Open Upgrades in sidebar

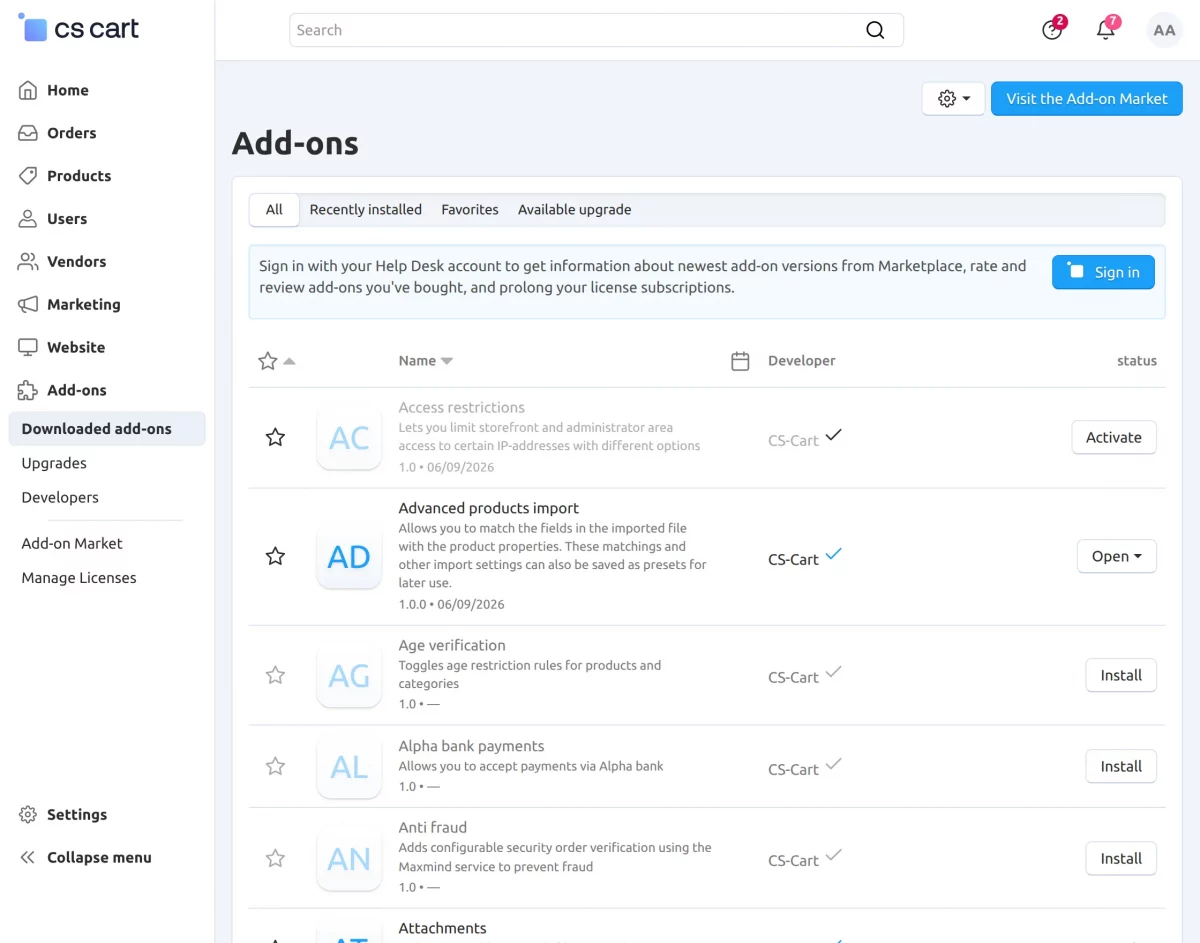pos(54,463)
